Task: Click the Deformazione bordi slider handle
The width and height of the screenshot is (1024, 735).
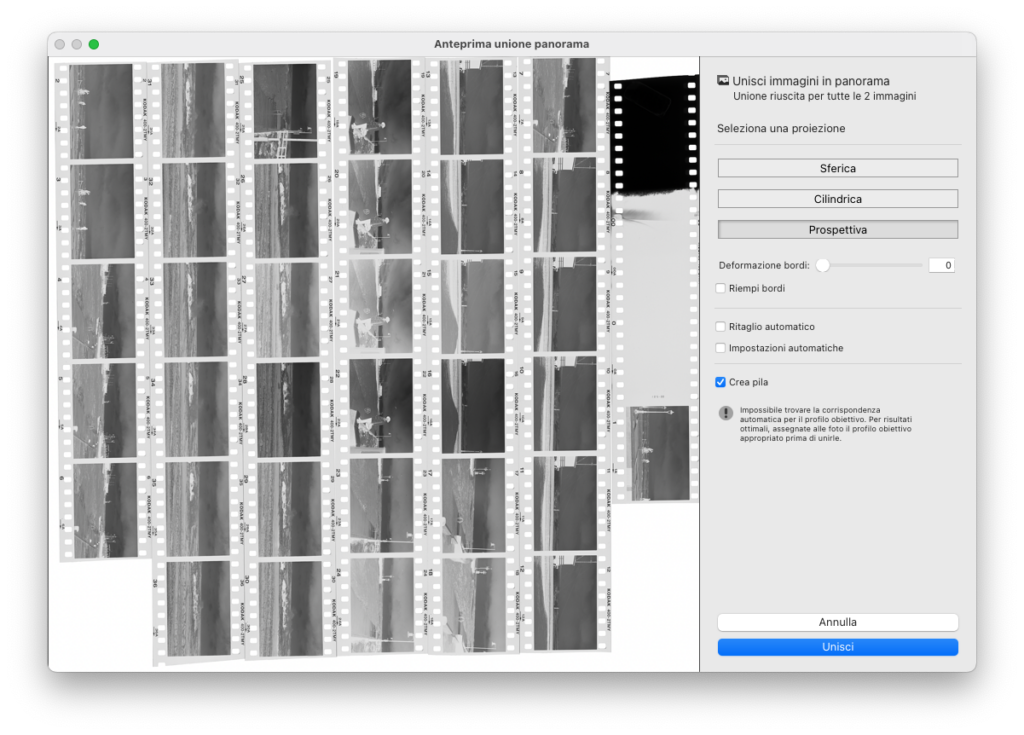Action: coord(823,265)
